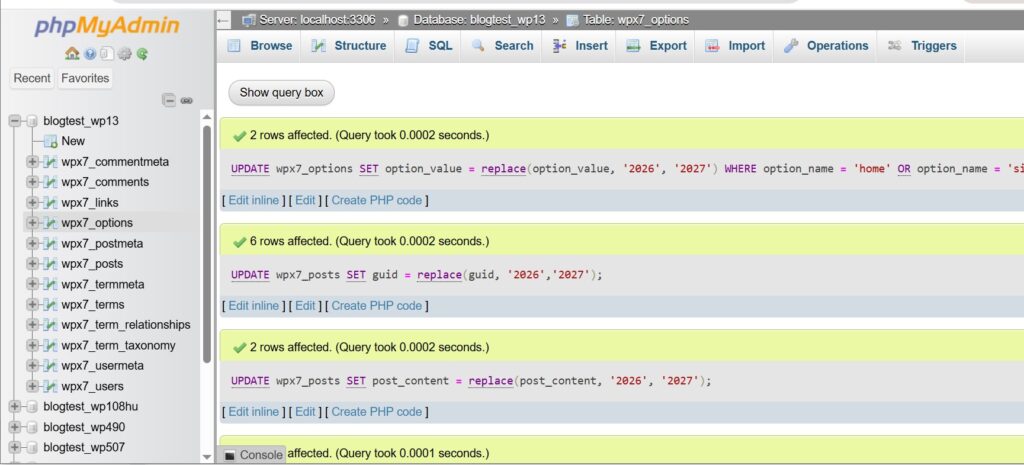Click the table icon beside wpx7_commentmeta

(x=51, y=162)
